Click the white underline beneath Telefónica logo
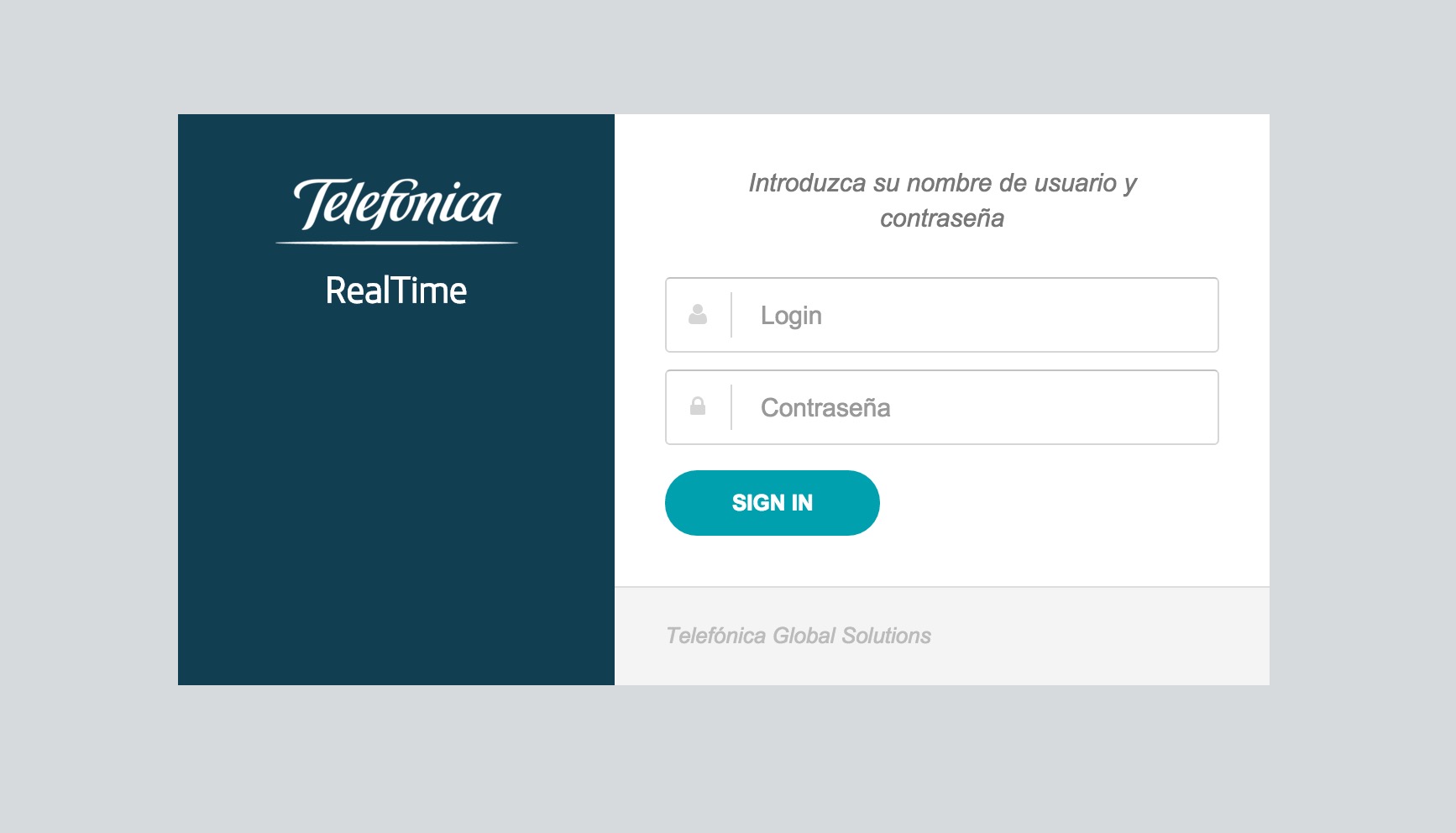The height and width of the screenshot is (833, 1456). (x=396, y=243)
